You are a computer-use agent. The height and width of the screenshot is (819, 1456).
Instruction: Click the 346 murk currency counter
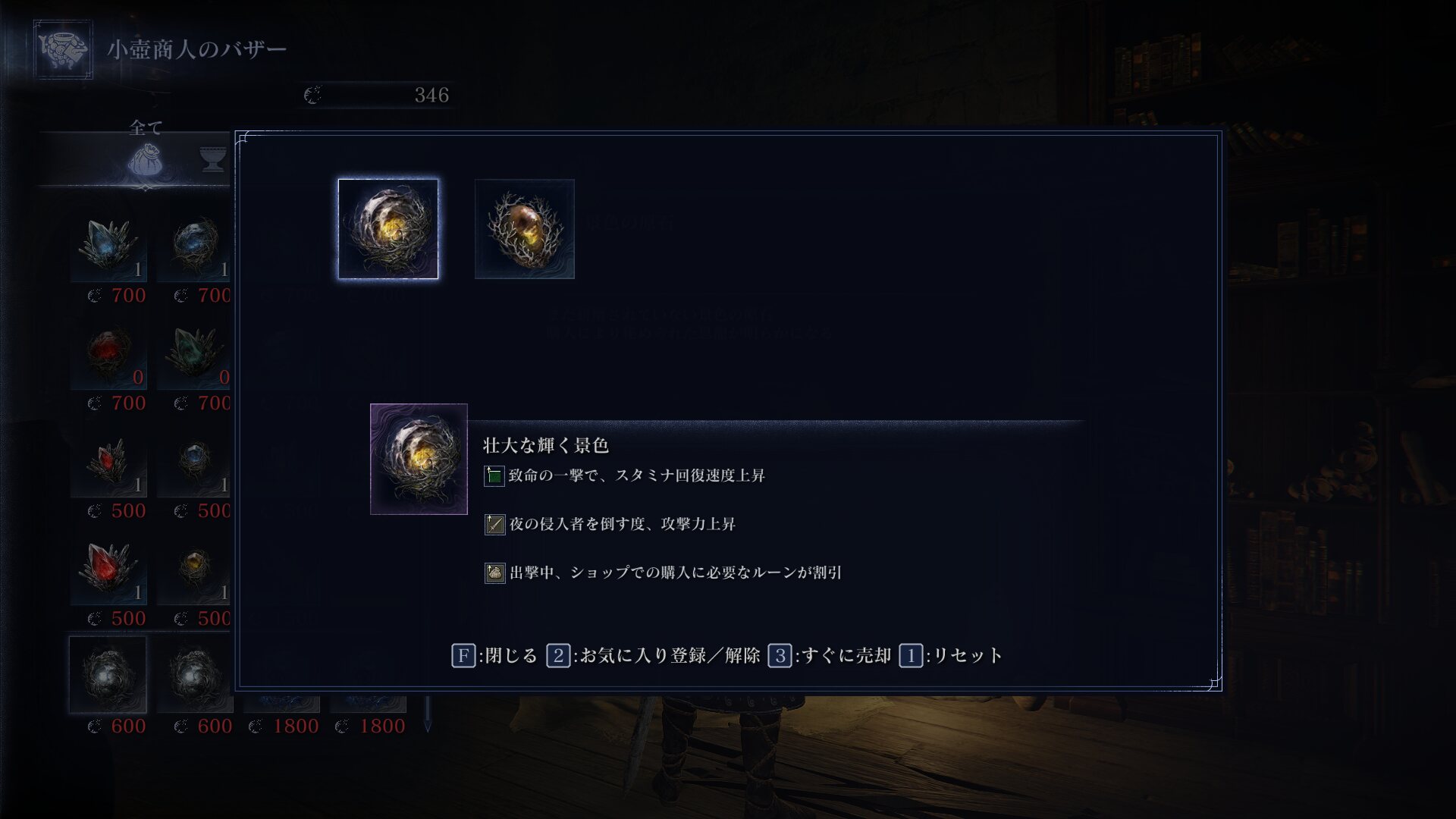[x=377, y=95]
